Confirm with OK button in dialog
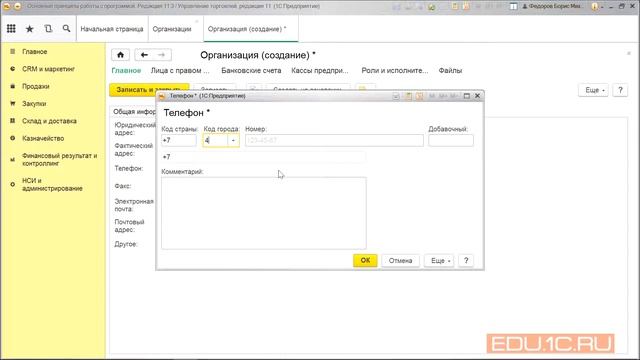Image resolution: width=640 pixels, height=360 pixels. (x=365, y=260)
